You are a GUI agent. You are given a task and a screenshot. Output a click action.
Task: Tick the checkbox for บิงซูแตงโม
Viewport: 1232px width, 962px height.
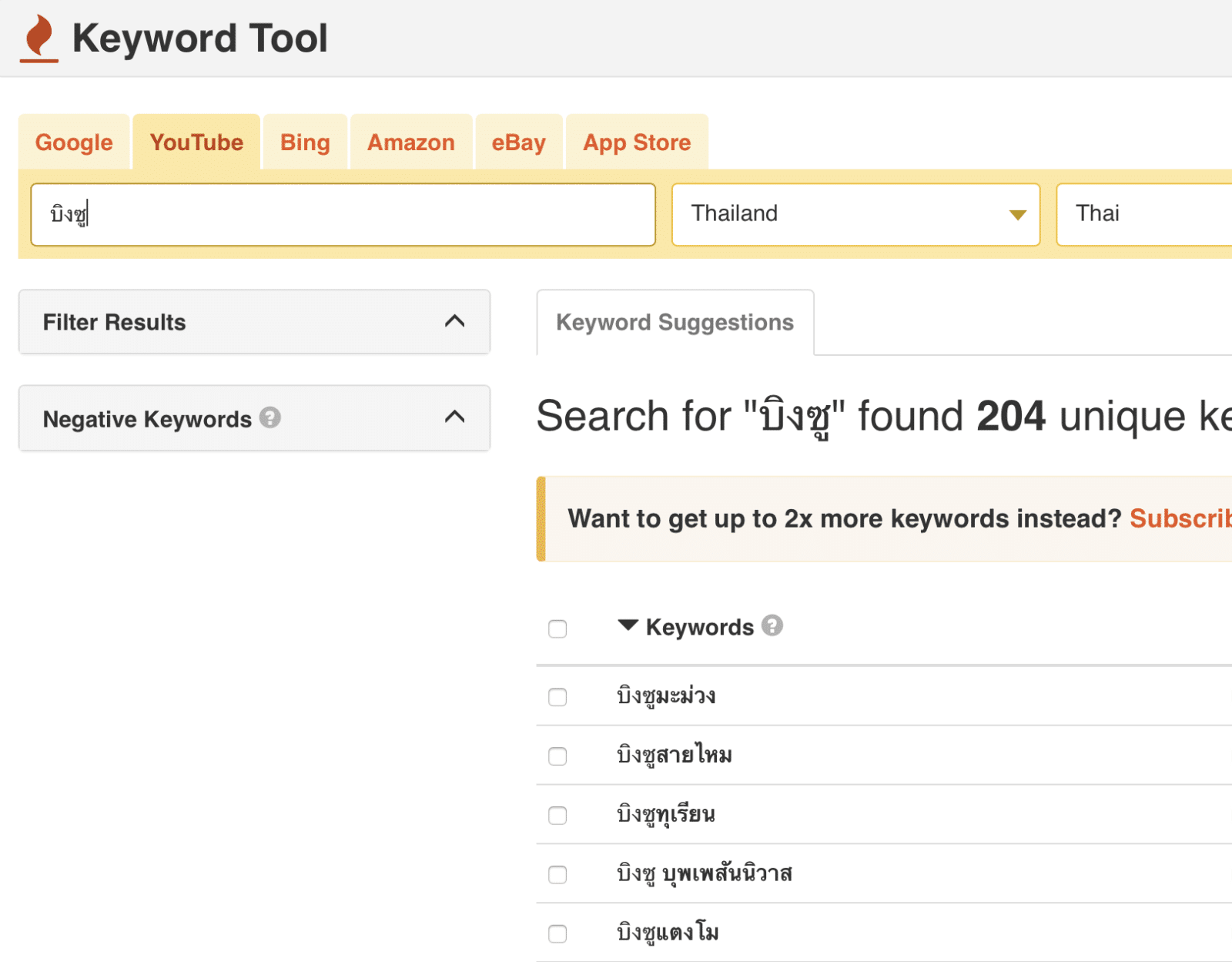point(557,934)
